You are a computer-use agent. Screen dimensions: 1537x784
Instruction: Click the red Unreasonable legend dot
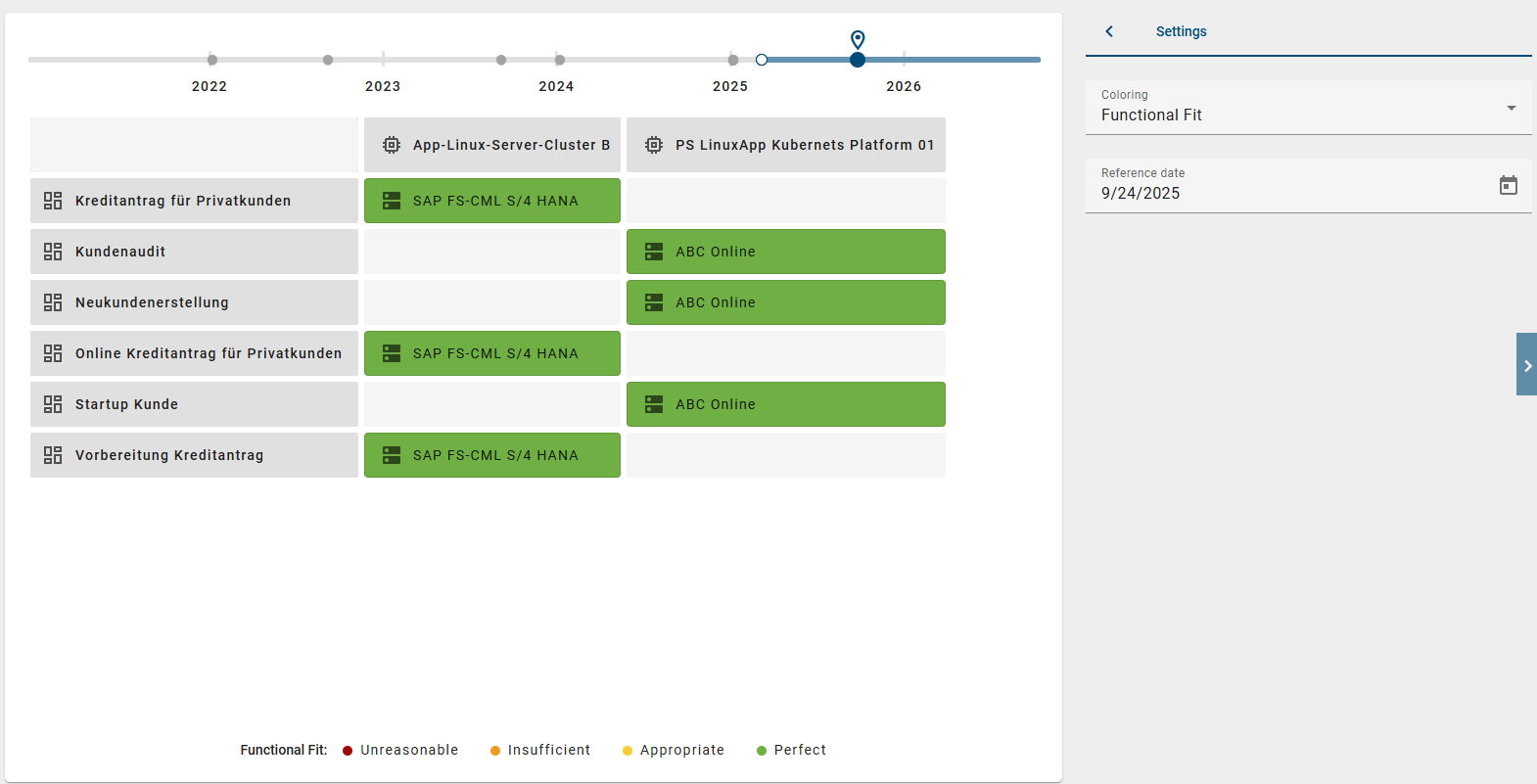coord(348,751)
